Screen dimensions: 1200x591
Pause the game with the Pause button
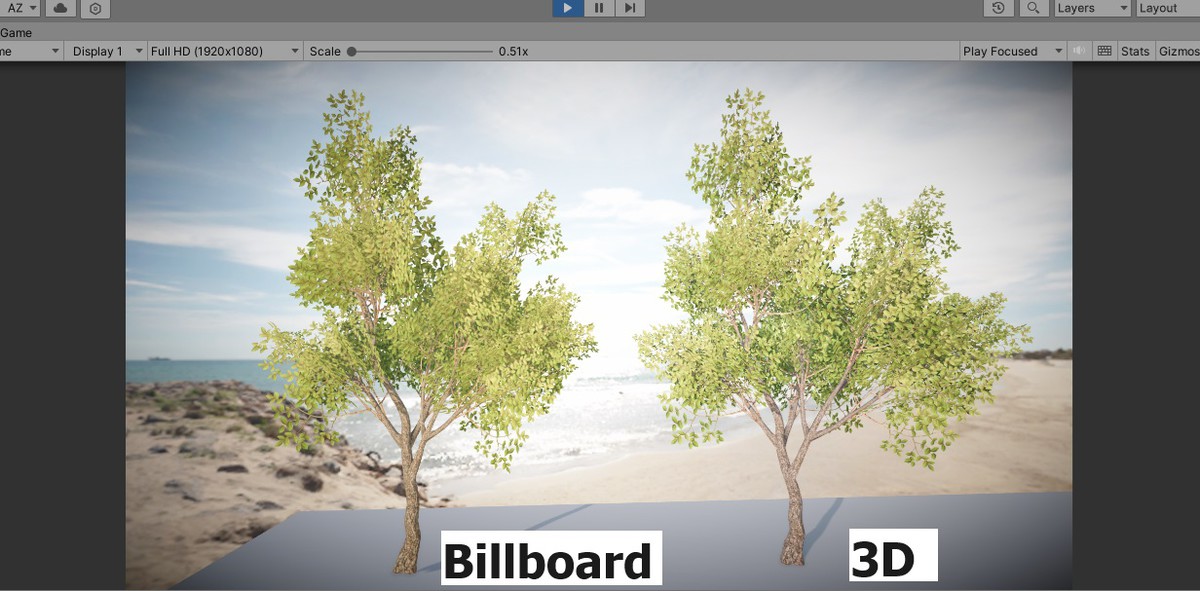(598, 8)
